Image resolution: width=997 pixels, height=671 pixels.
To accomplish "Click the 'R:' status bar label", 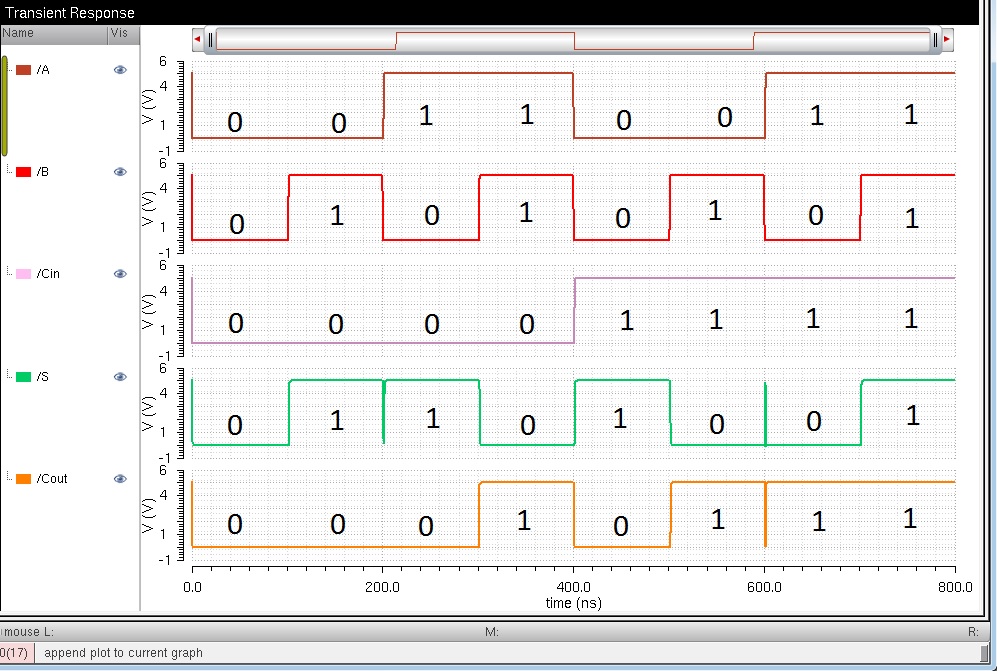I will click(x=973, y=632).
